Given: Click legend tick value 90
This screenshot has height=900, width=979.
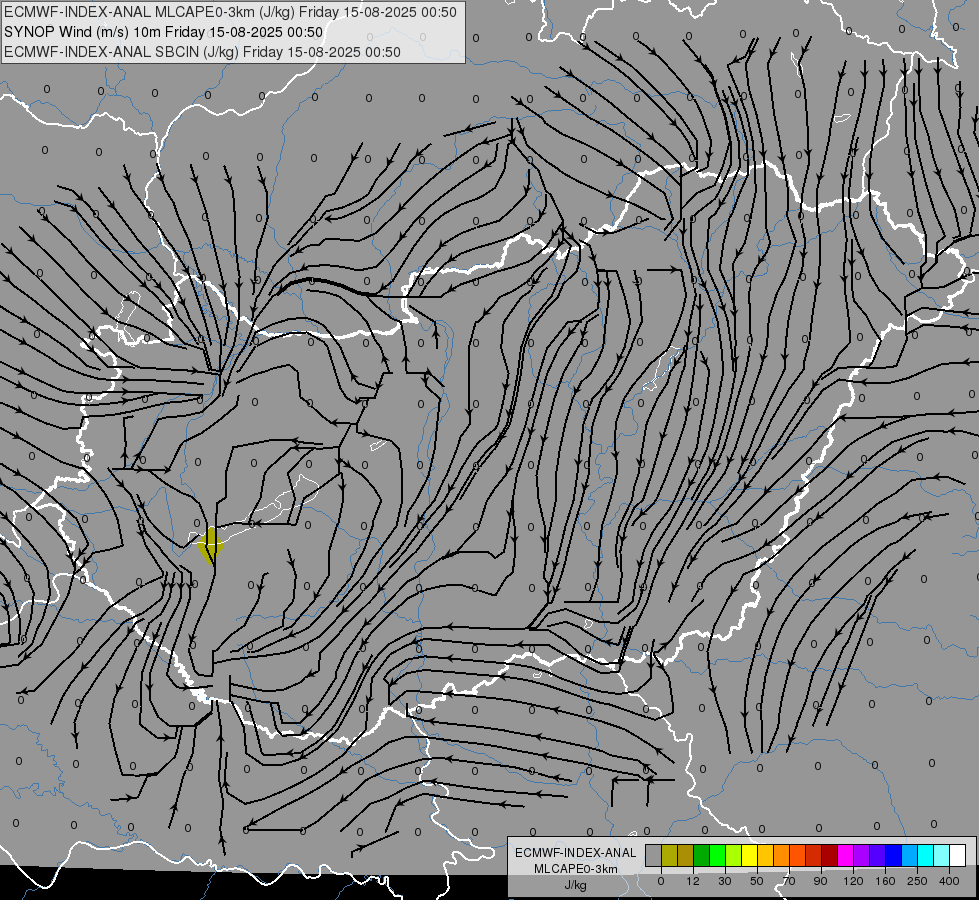Looking at the screenshot, I should coord(820,881).
